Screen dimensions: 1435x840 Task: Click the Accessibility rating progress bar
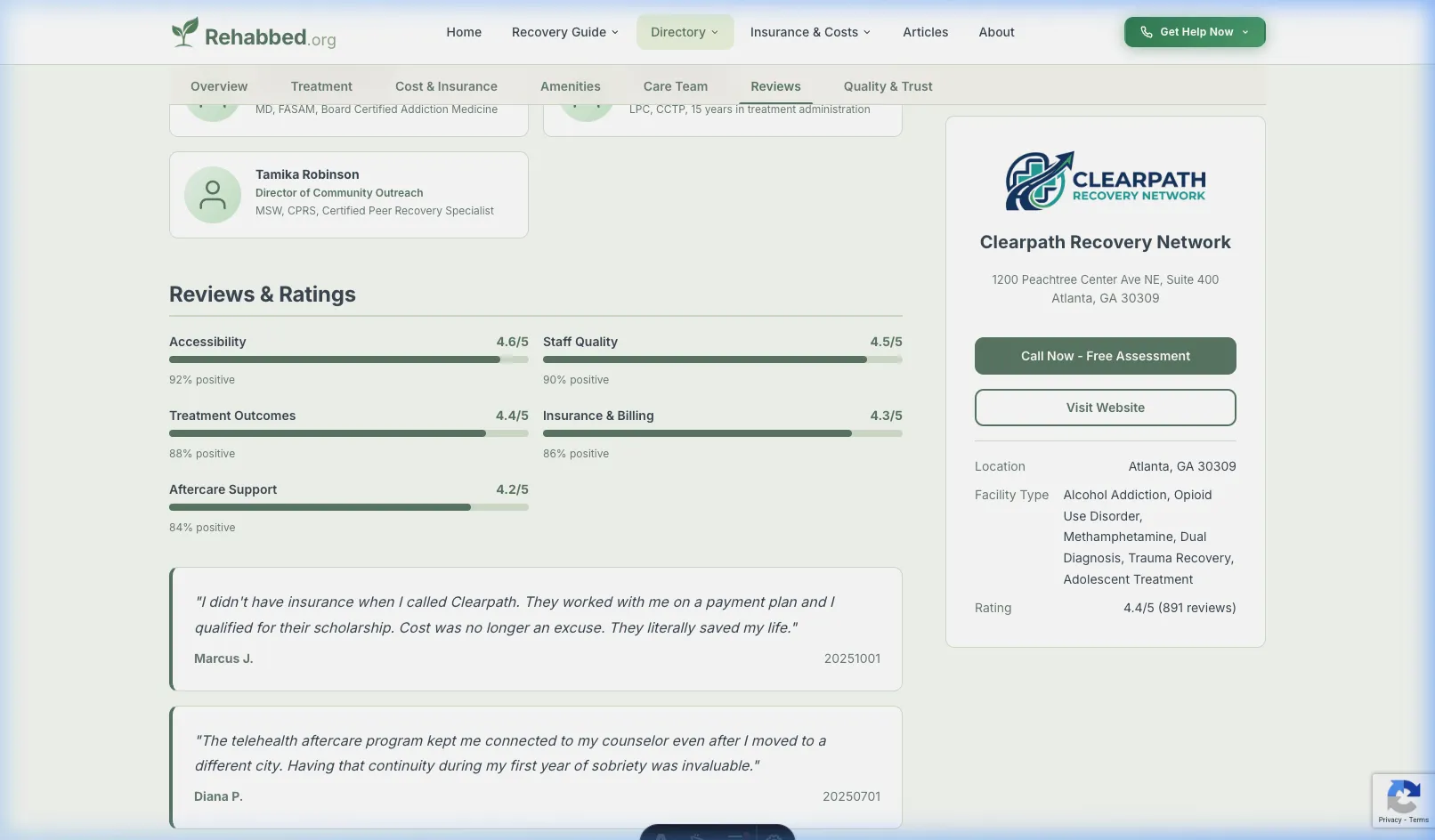(x=348, y=359)
